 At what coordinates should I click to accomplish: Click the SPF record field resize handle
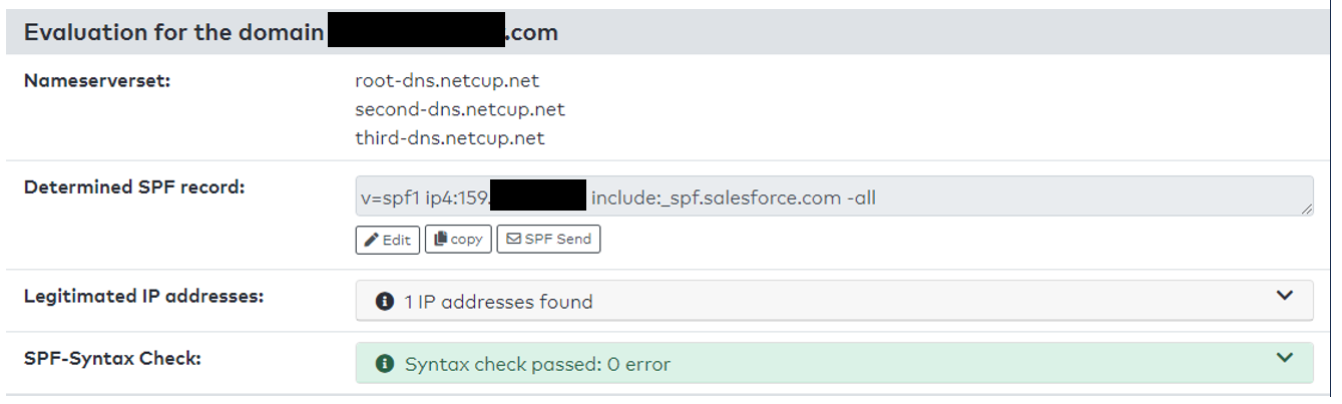1306,211
